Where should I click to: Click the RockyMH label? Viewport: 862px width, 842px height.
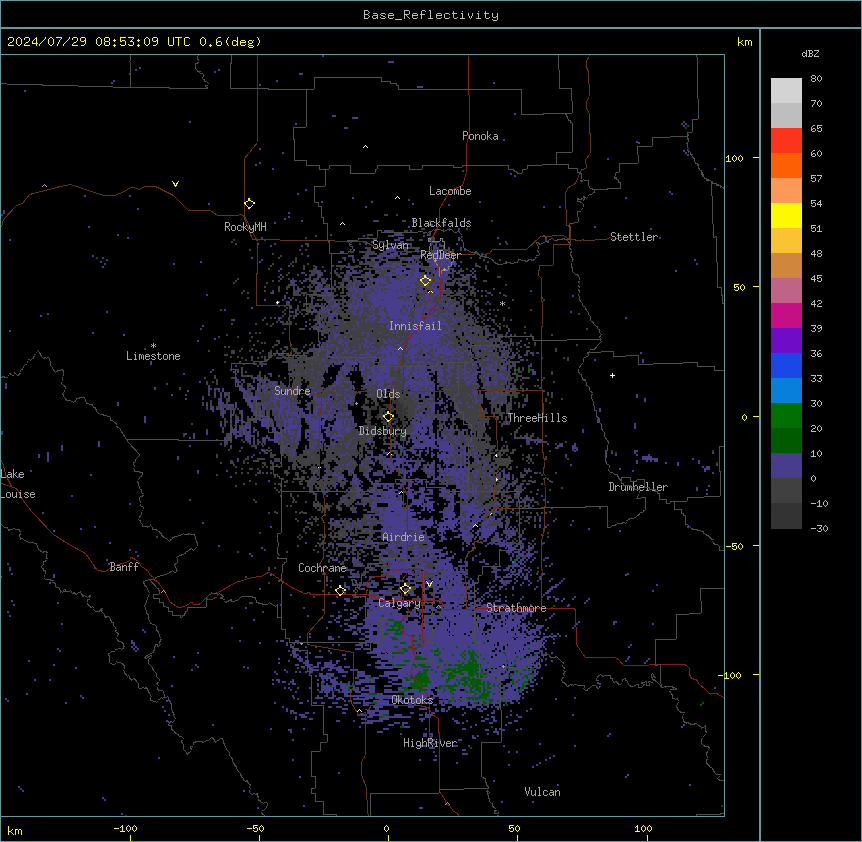245,227
